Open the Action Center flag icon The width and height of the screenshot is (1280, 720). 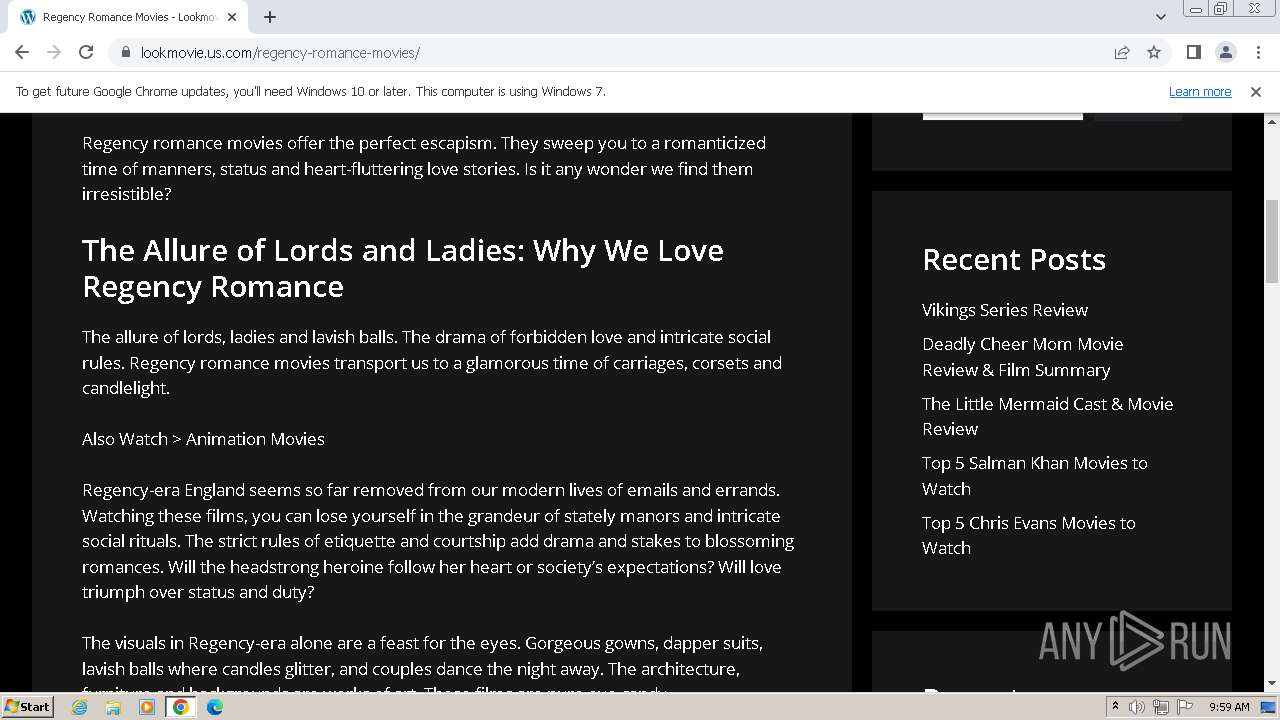coord(1184,707)
